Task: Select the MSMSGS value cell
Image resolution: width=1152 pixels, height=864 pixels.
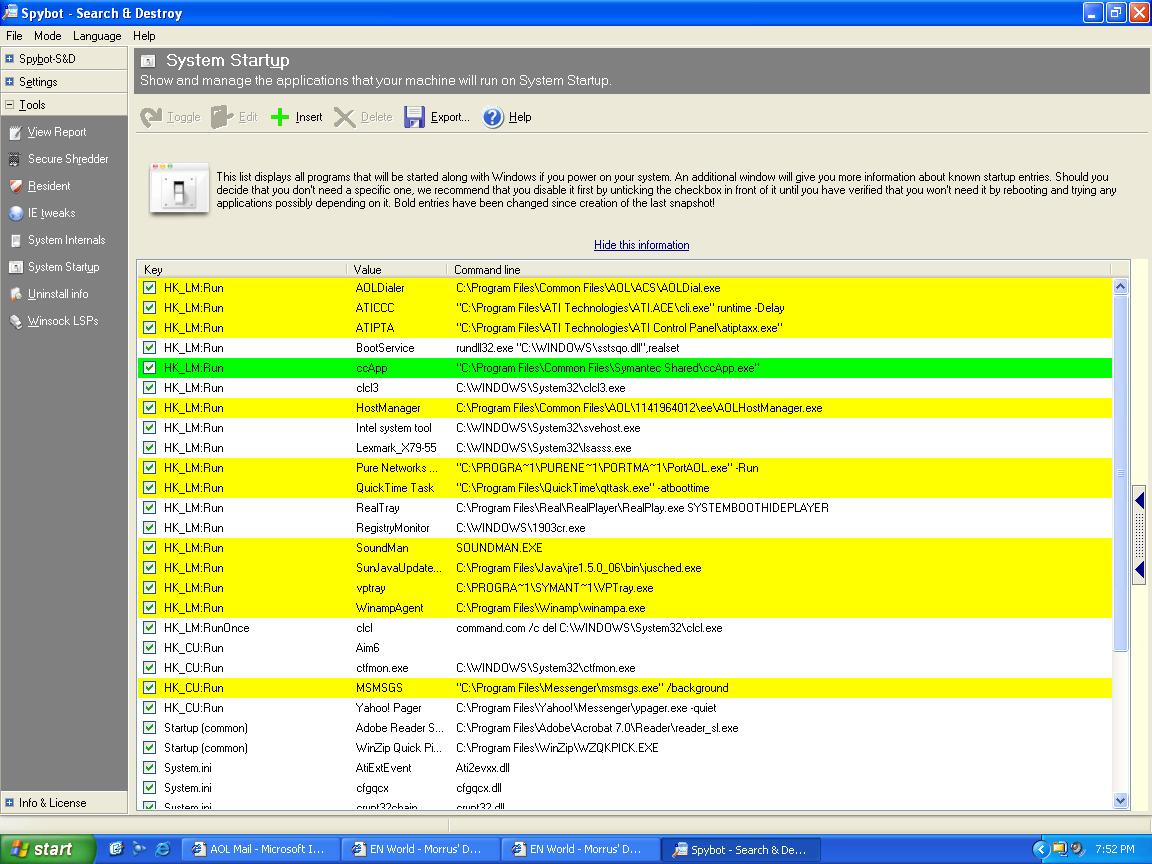Action: pos(379,688)
